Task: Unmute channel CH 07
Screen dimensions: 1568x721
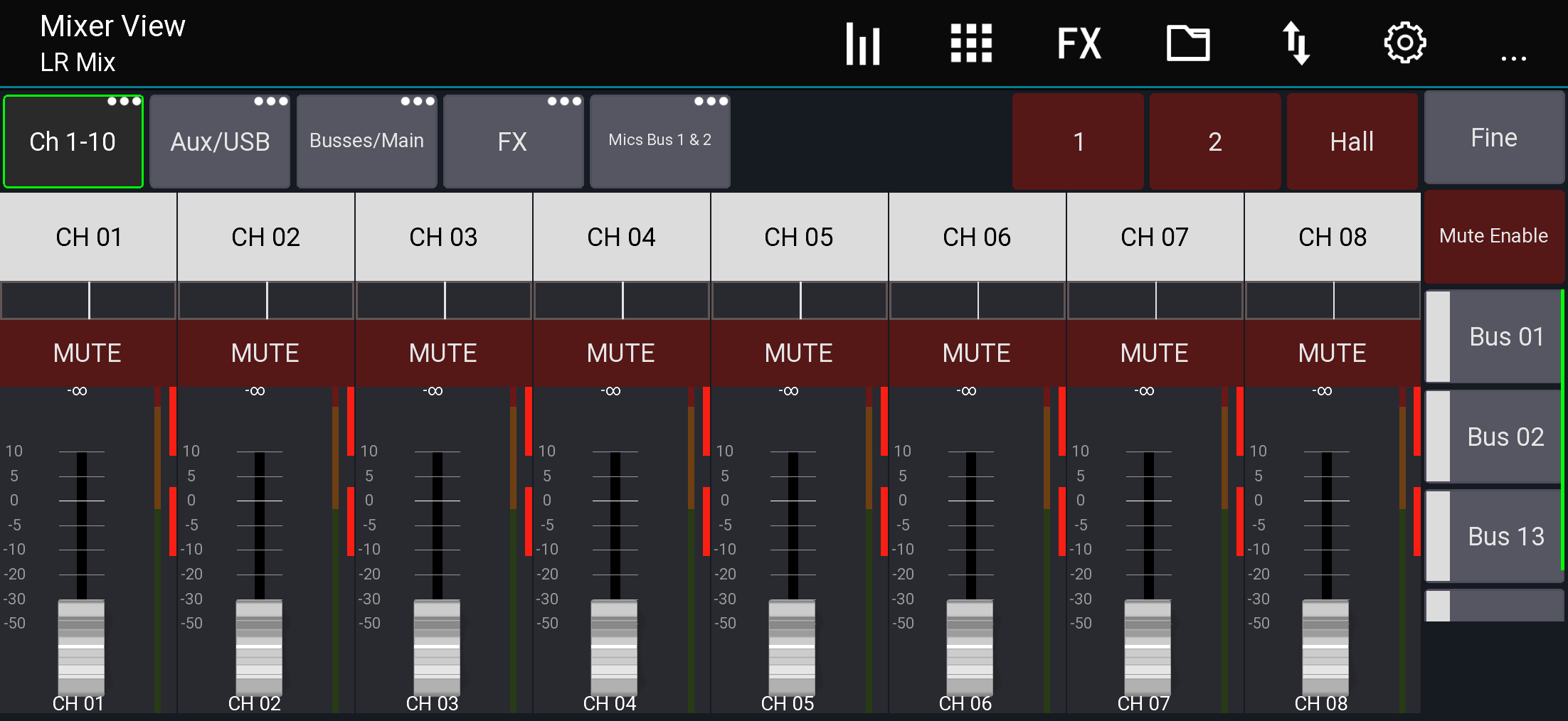Action: click(x=1154, y=353)
